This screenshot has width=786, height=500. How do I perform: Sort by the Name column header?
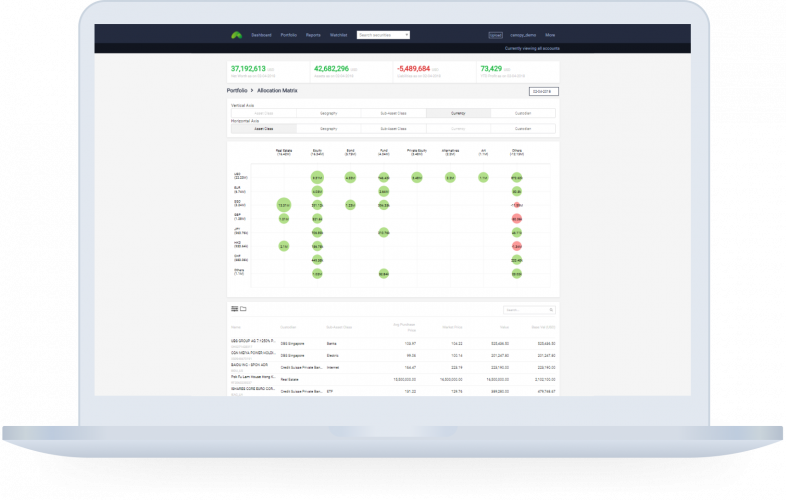tap(236, 327)
